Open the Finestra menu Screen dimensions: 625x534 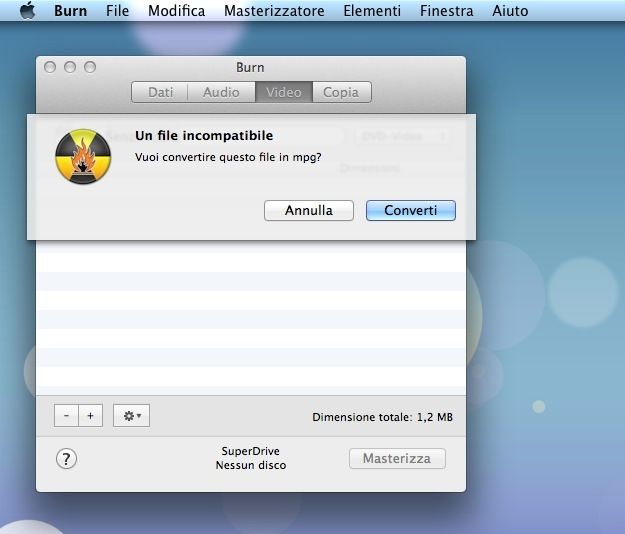tap(446, 11)
